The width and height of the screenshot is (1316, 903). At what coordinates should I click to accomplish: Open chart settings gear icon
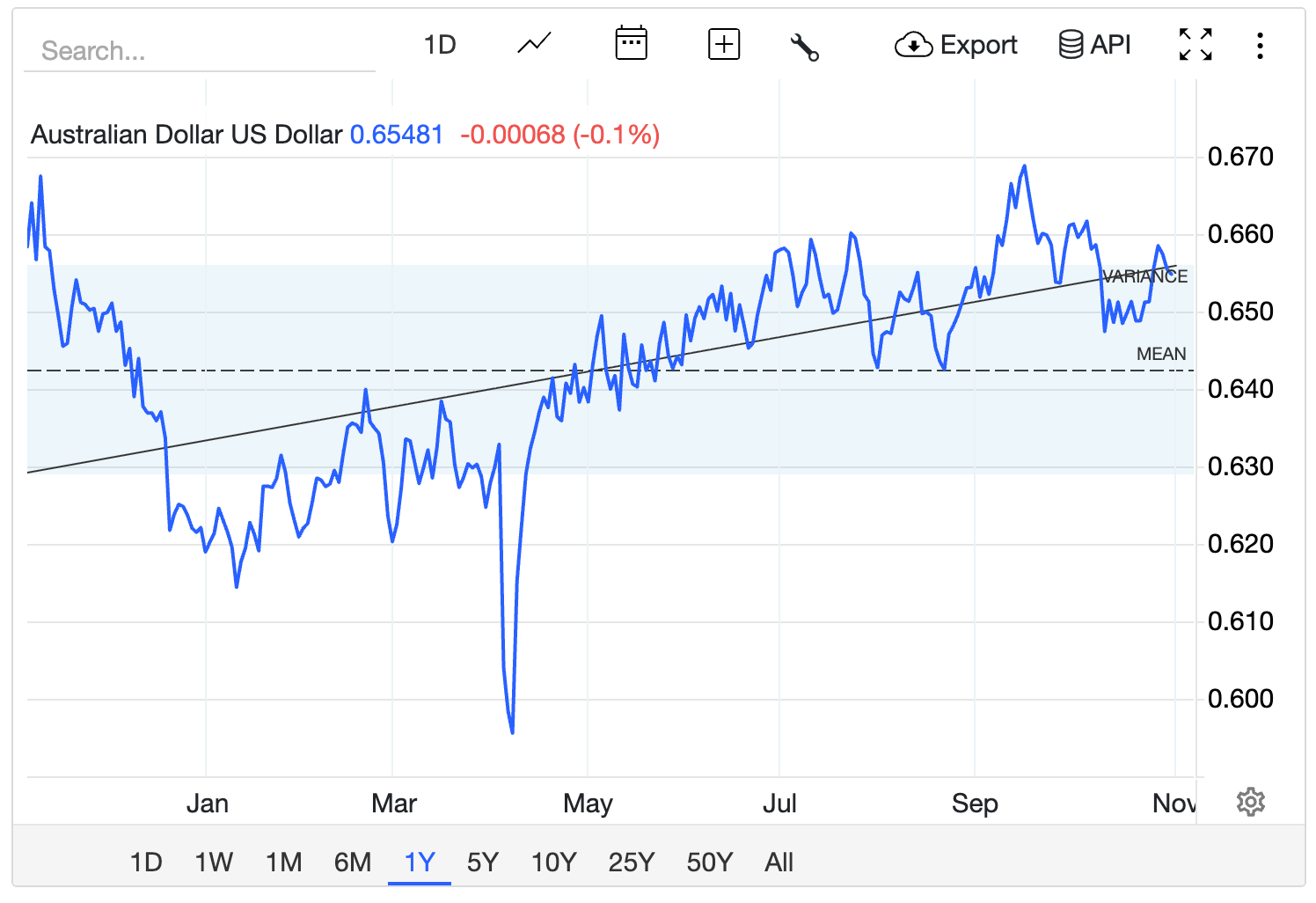point(1250,802)
